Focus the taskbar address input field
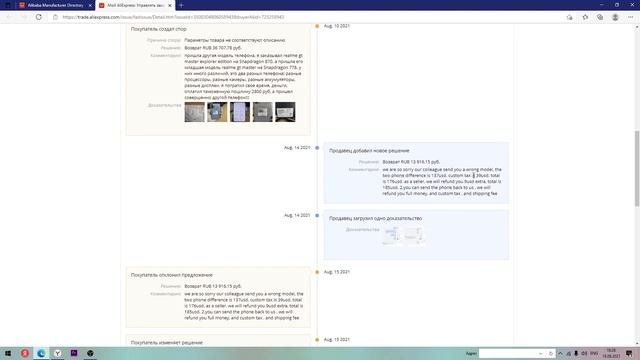This screenshot has height=360, width=640. click(x=508, y=353)
